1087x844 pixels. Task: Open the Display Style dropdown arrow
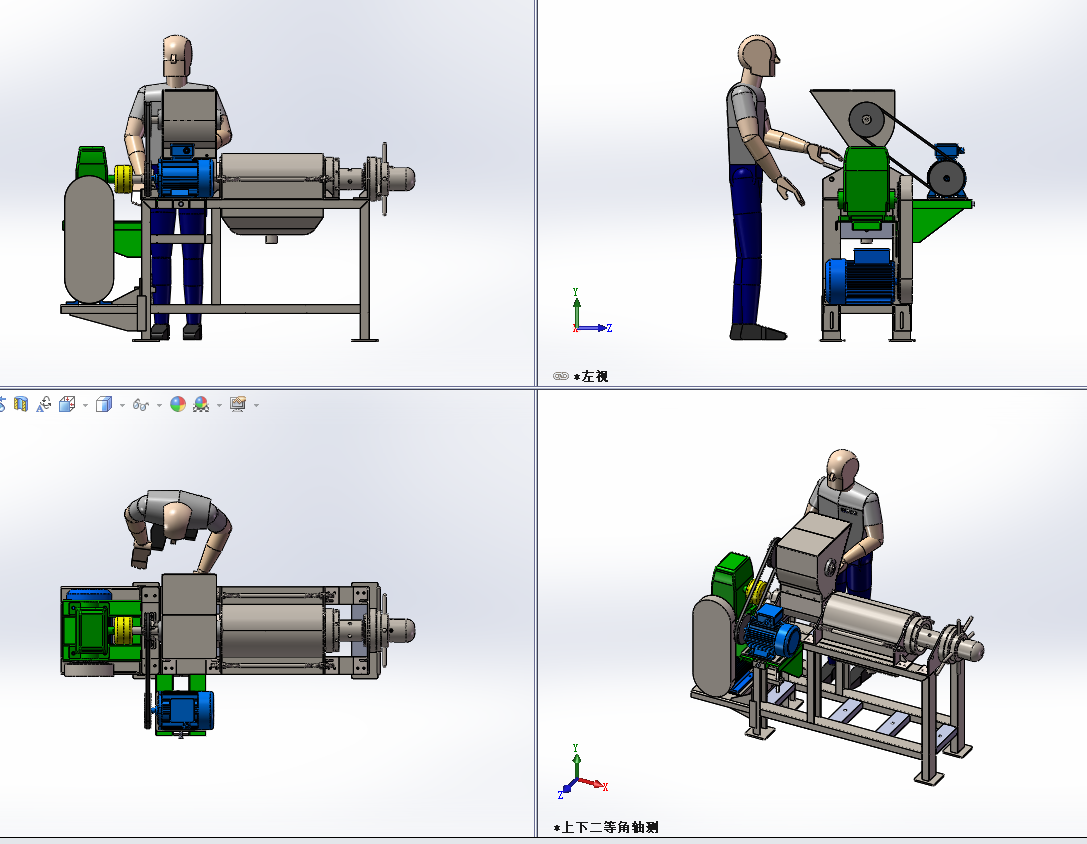(x=122, y=405)
